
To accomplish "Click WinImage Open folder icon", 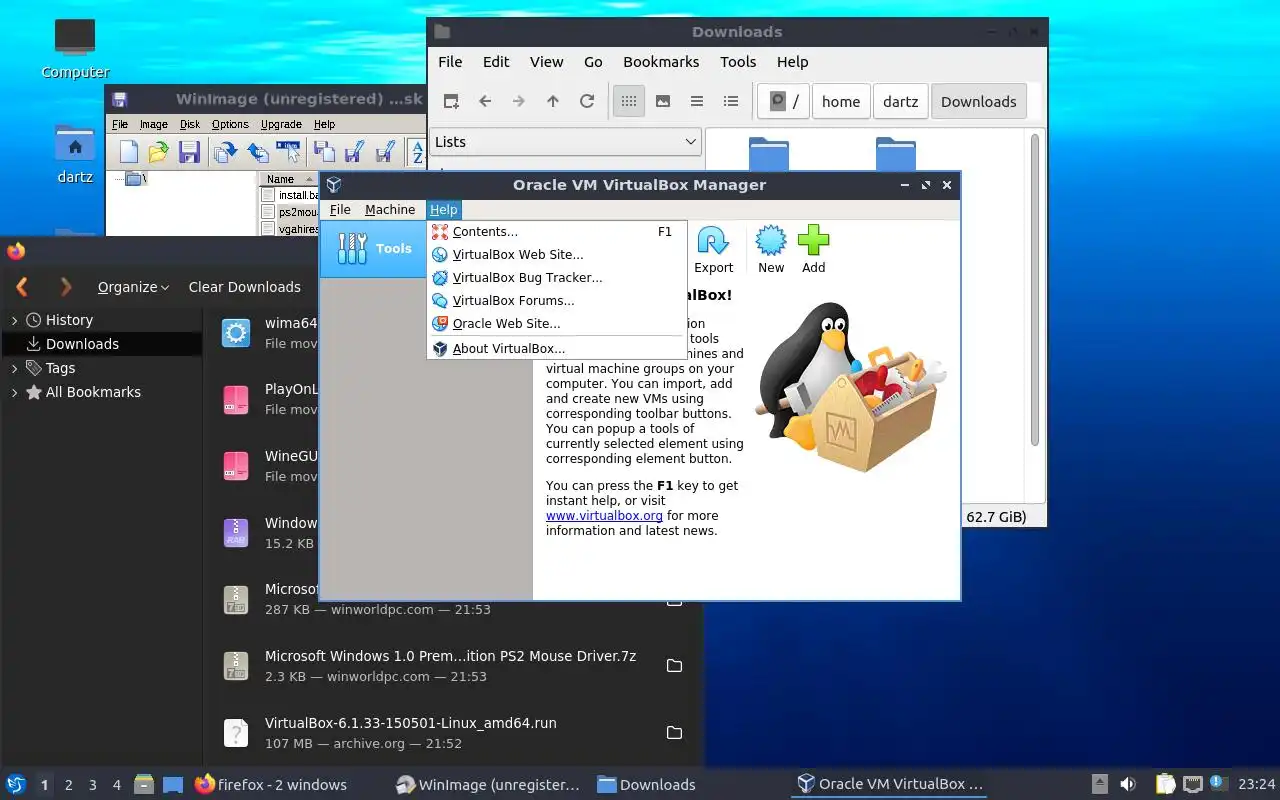I will pyautogui.click(x=158, y=152).
